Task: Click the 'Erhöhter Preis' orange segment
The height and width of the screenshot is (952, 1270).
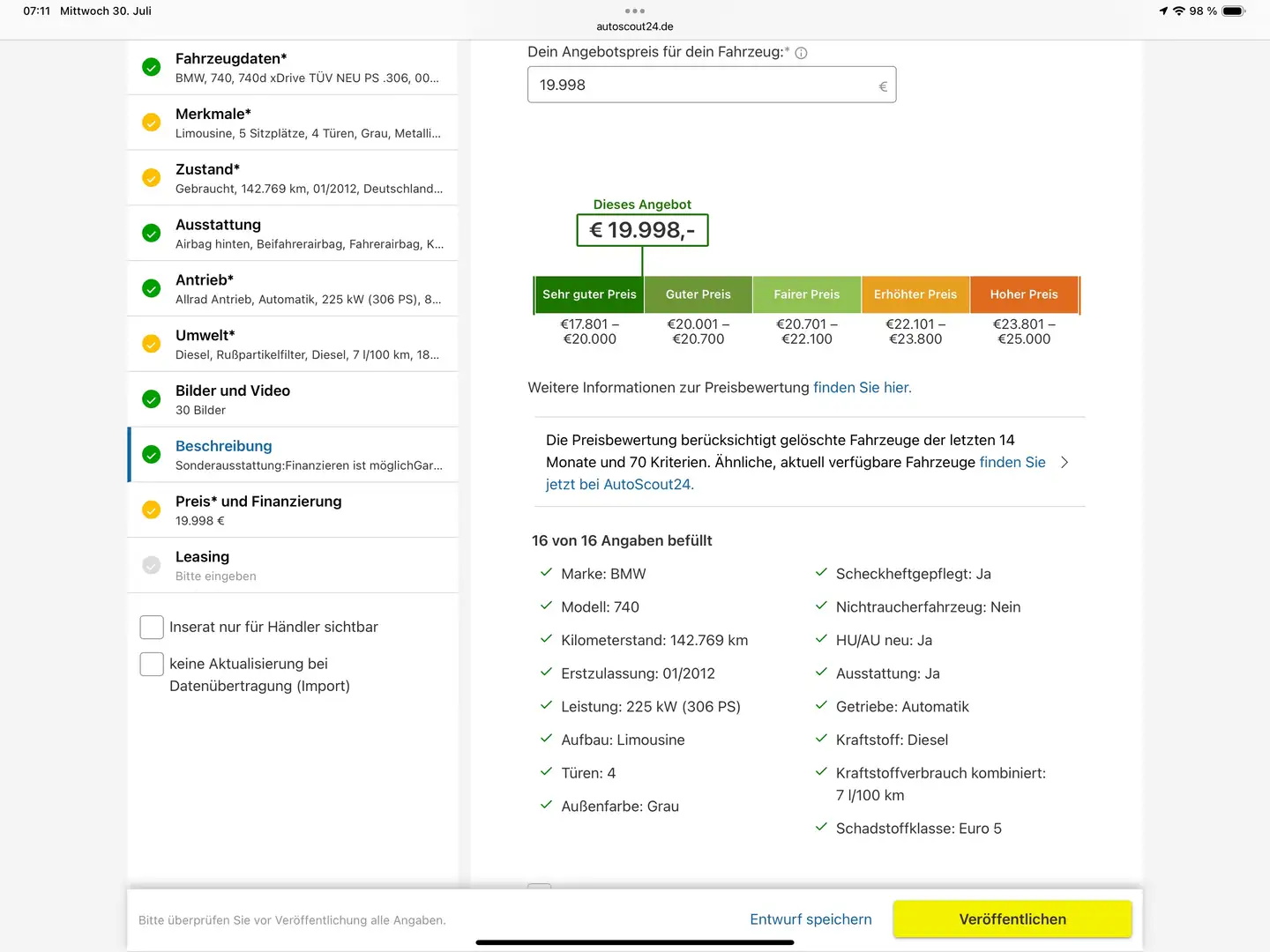Action: (915, 294)
